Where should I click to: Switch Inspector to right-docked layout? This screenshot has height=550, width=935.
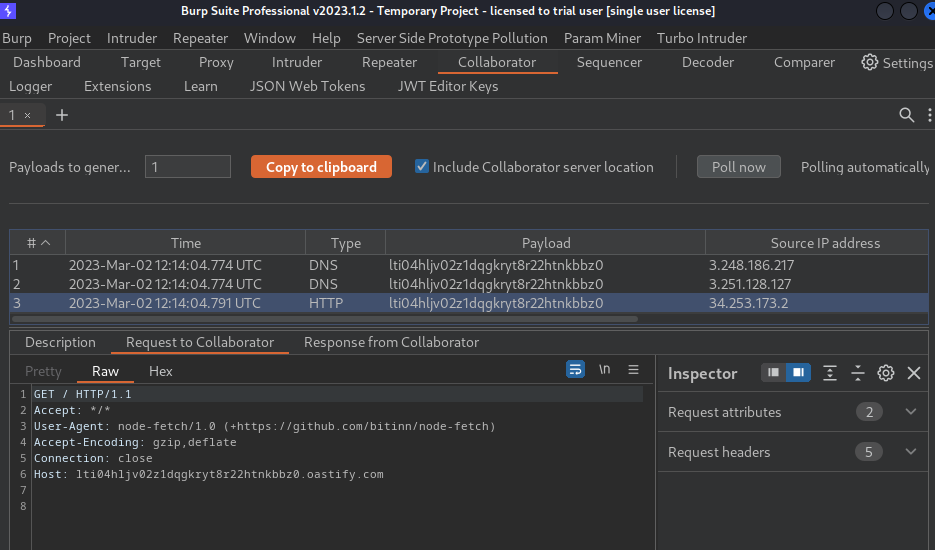pyautogui.click(x=798, y=373)
